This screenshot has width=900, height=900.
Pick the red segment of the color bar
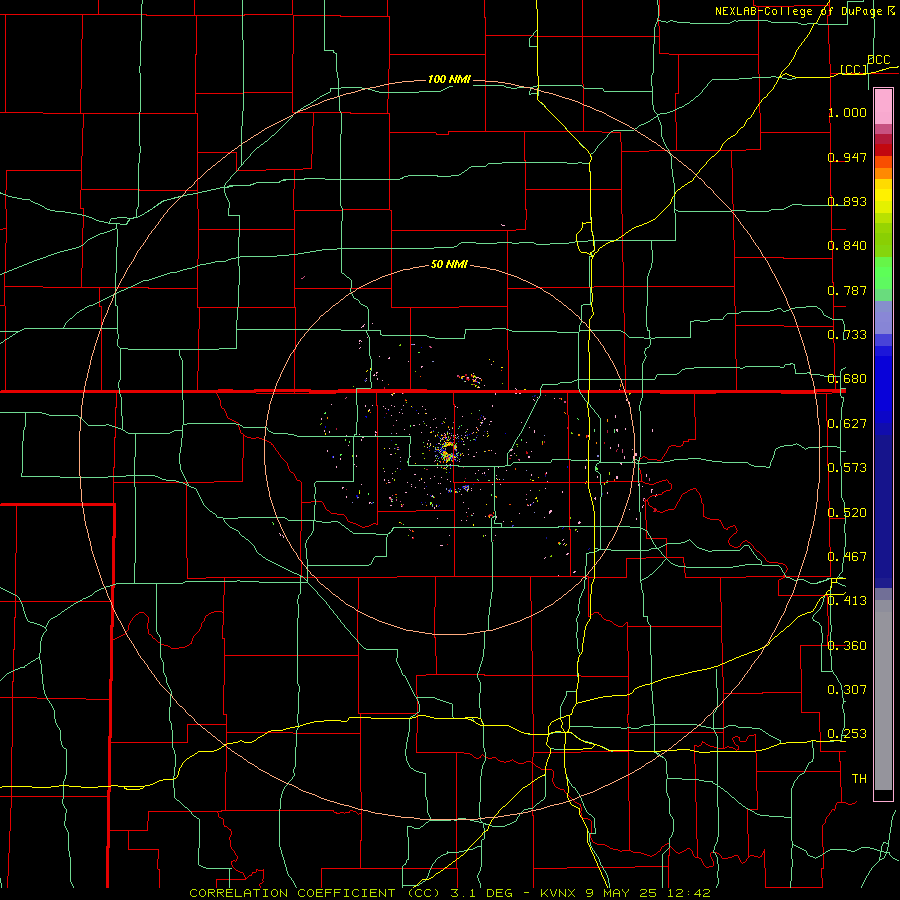click(x=883, y=150)
